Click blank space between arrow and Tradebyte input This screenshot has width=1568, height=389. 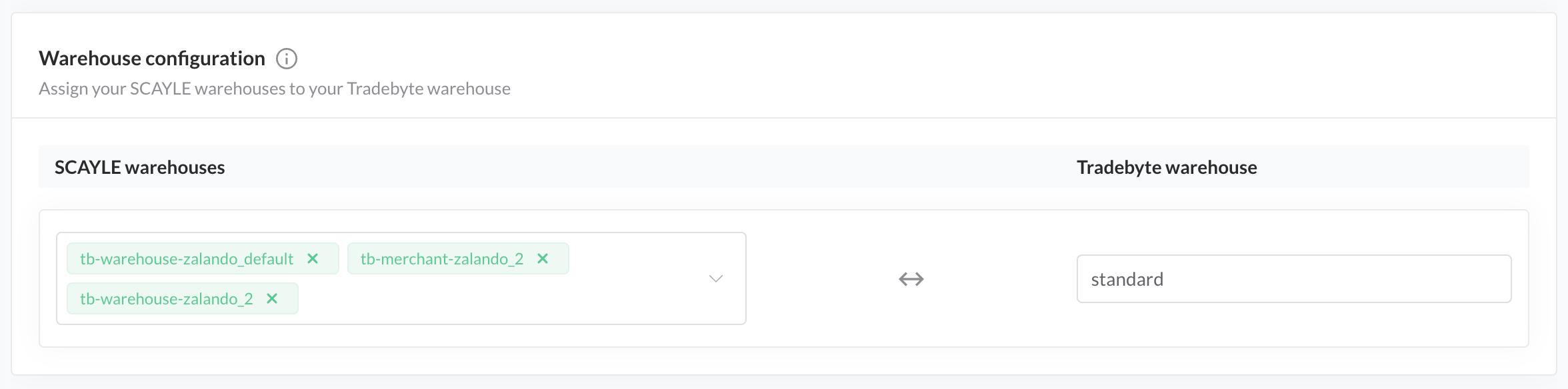click(x=1000, y=279)
